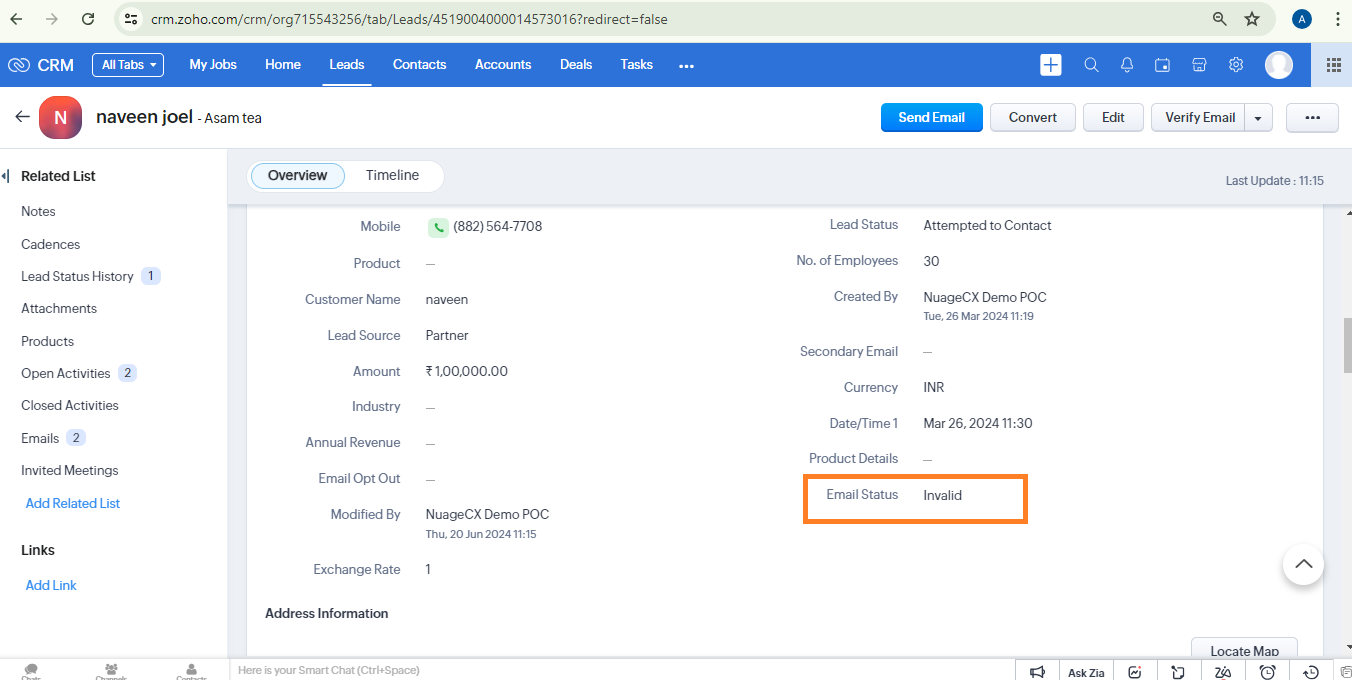Click the Edit button
Image resolution: width=1352 pixels, height=680 pixels.
click(1113, 118)
